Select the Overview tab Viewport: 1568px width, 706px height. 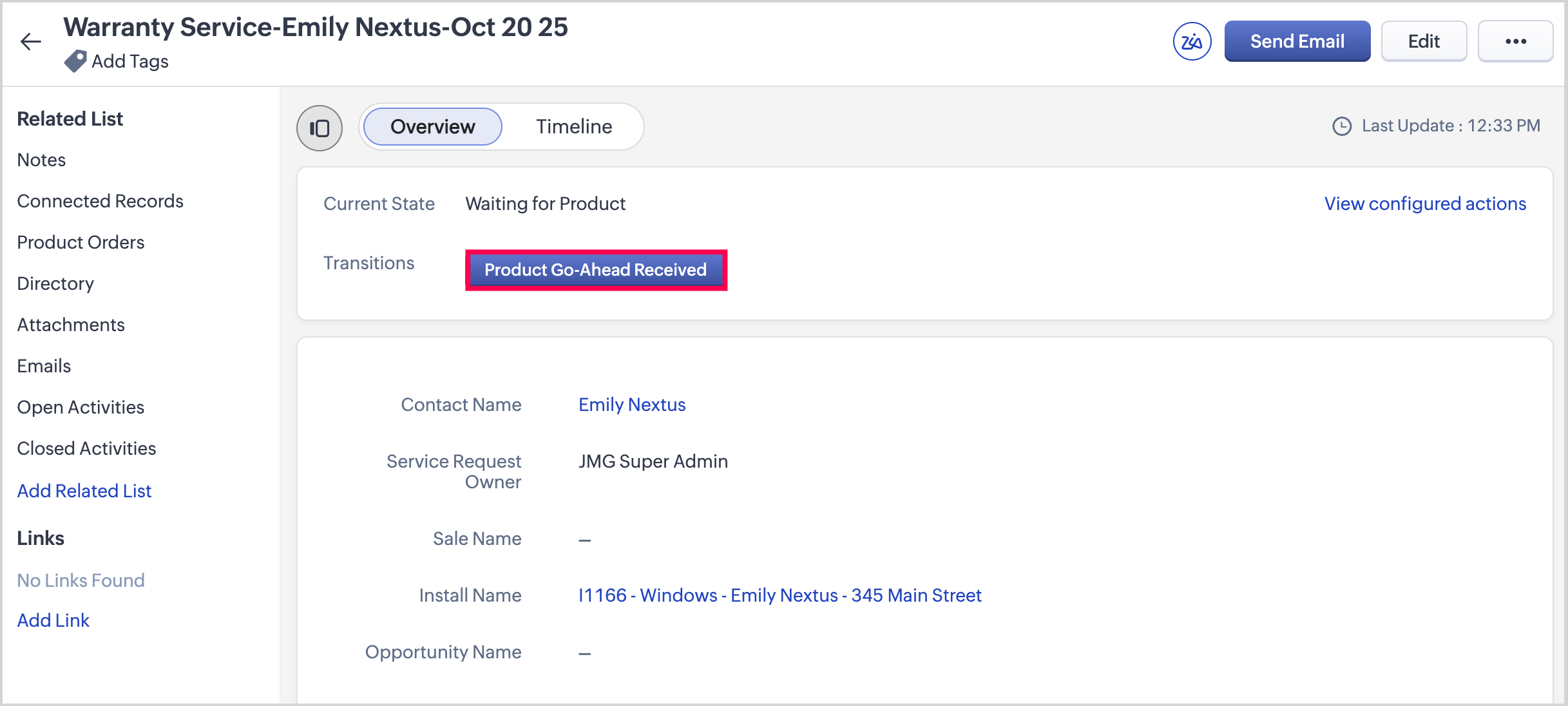(432, 127)
